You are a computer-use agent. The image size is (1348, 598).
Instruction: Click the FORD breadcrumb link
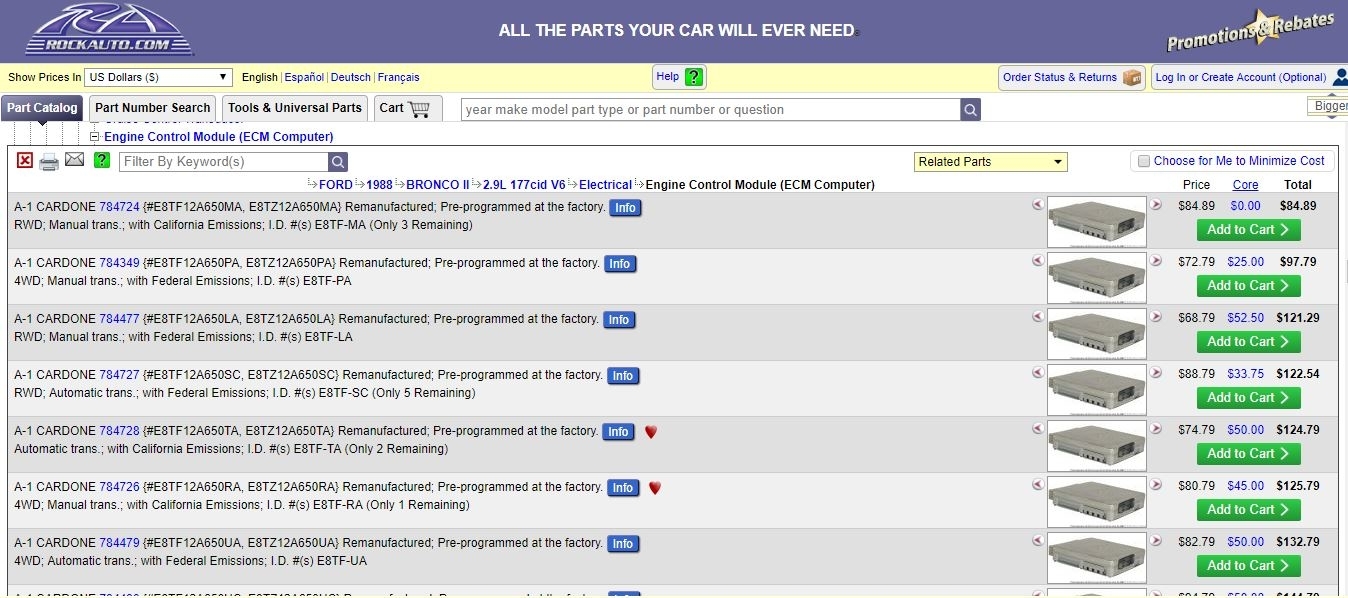[x=336, y=185]
